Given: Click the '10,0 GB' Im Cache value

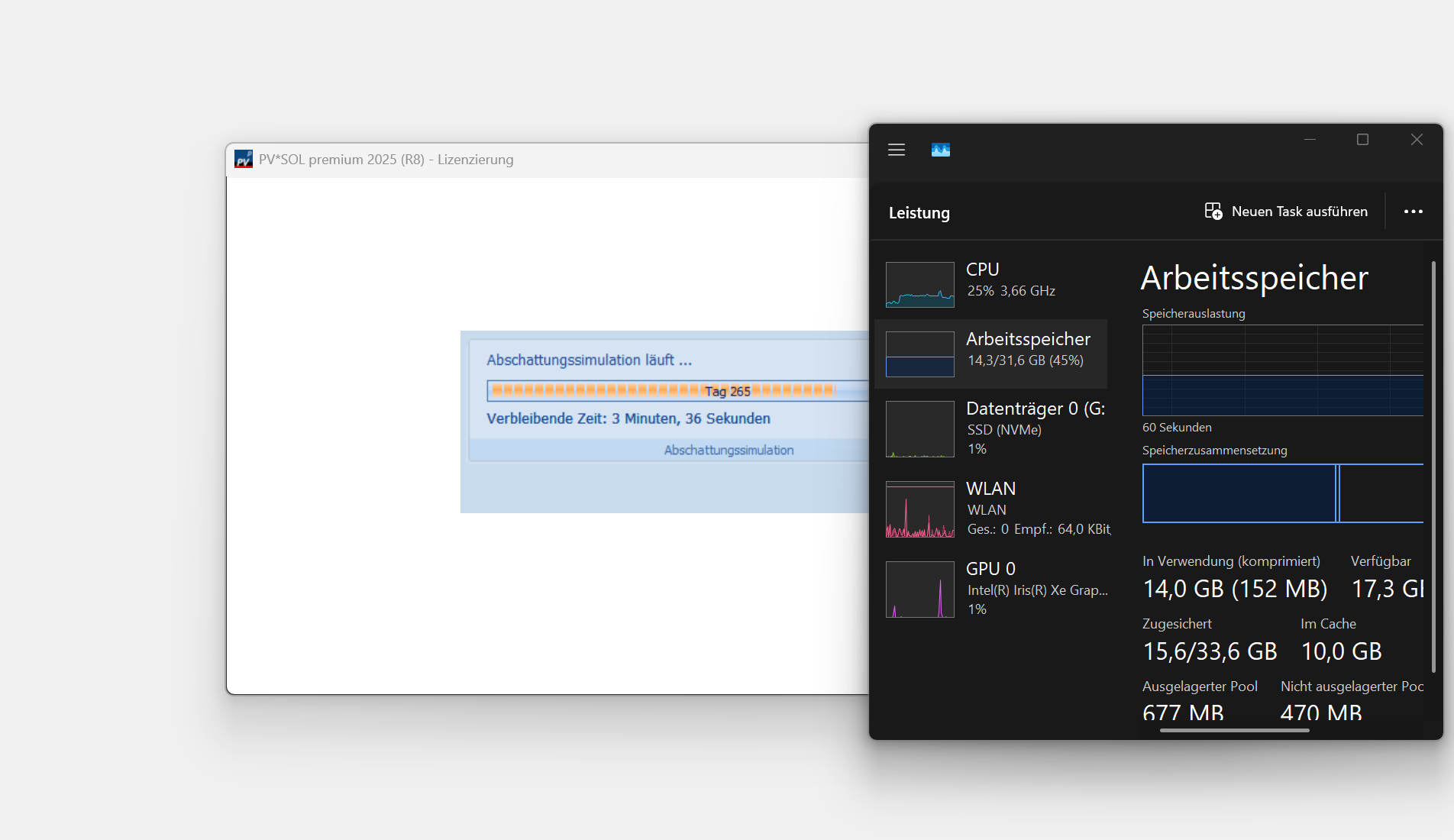Looking at the screenshot, I should [x=1341, y=651].
